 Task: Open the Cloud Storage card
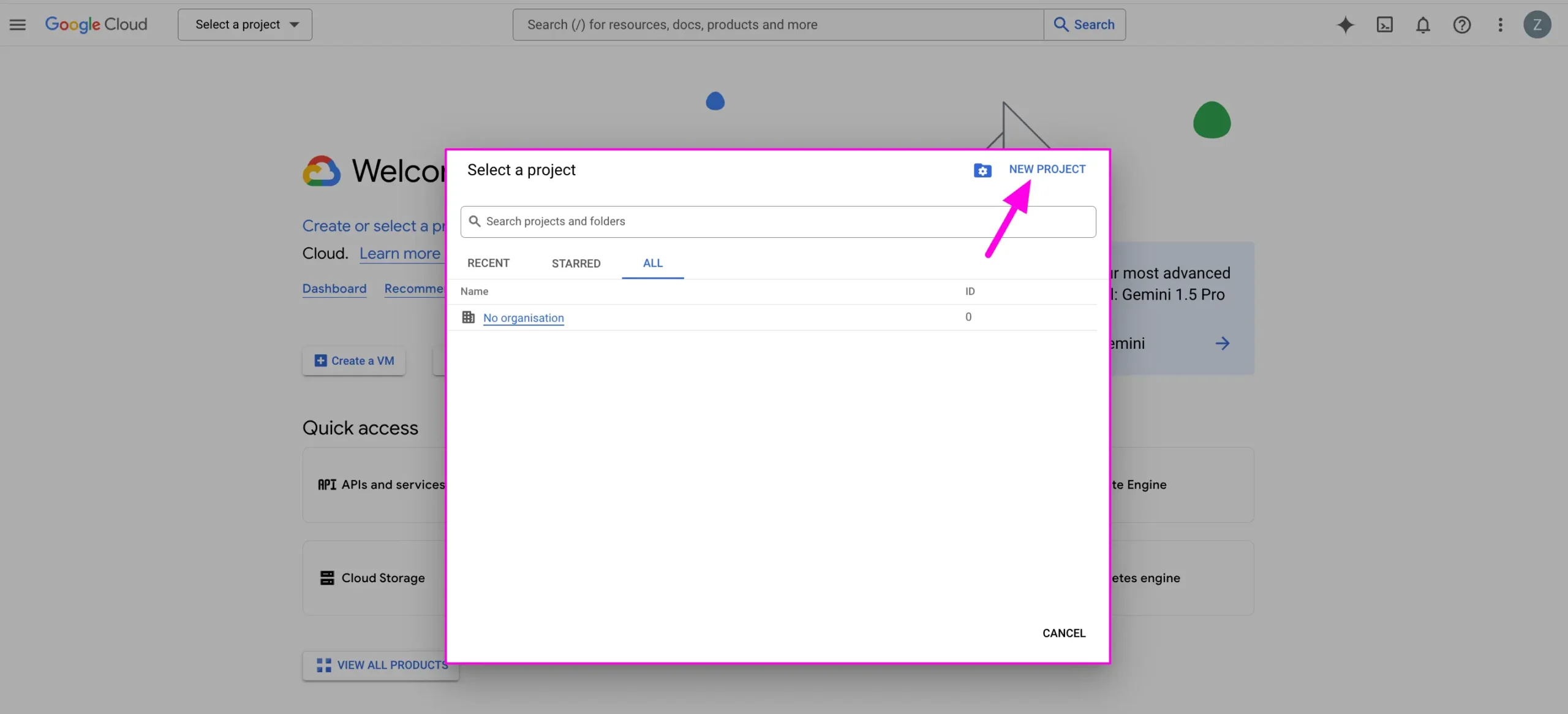(375, 578)
